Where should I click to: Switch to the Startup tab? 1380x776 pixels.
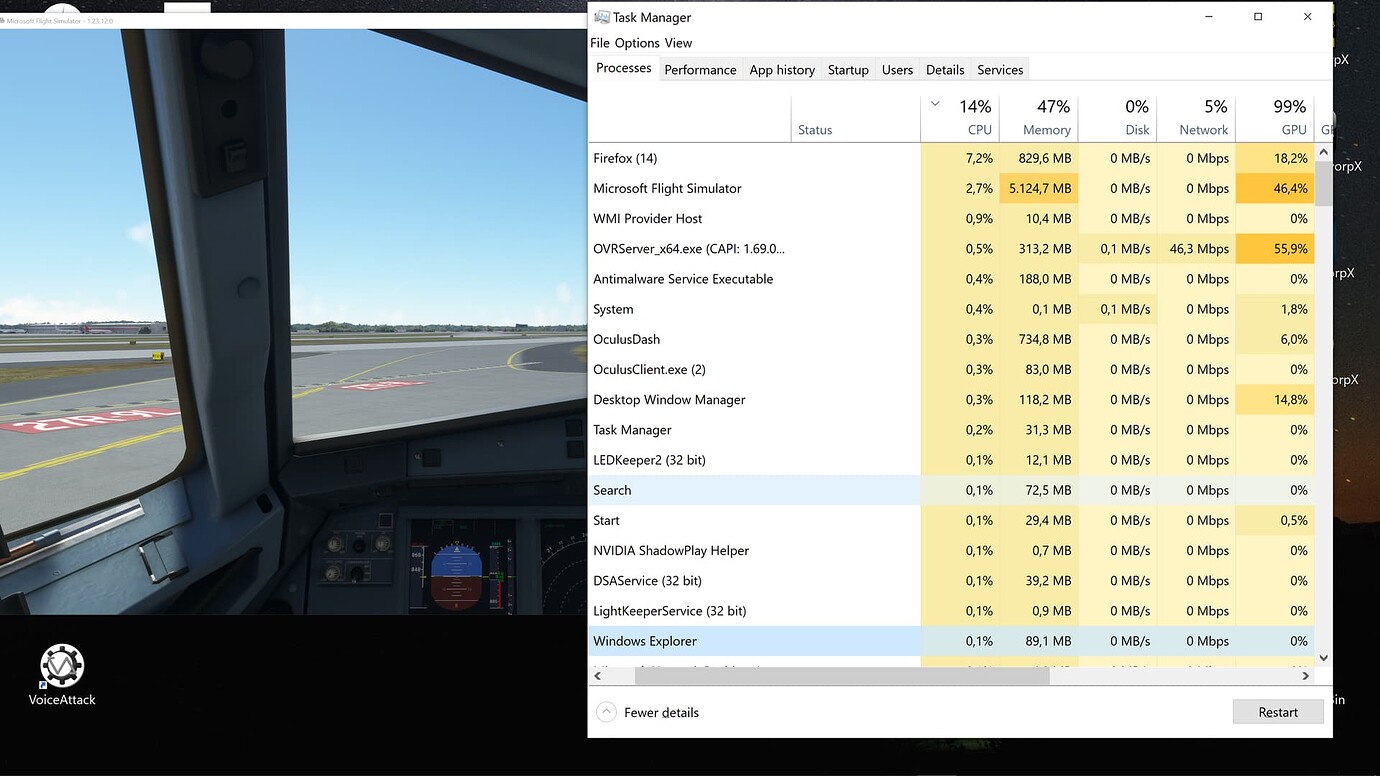pos(848,69)
